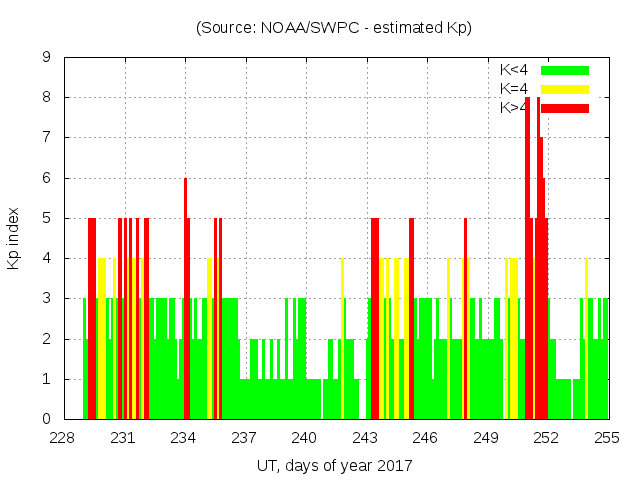Select x-axis tick label 228
Image resolution: width=640 pixels, height=480 pixels.
point(64,437)
